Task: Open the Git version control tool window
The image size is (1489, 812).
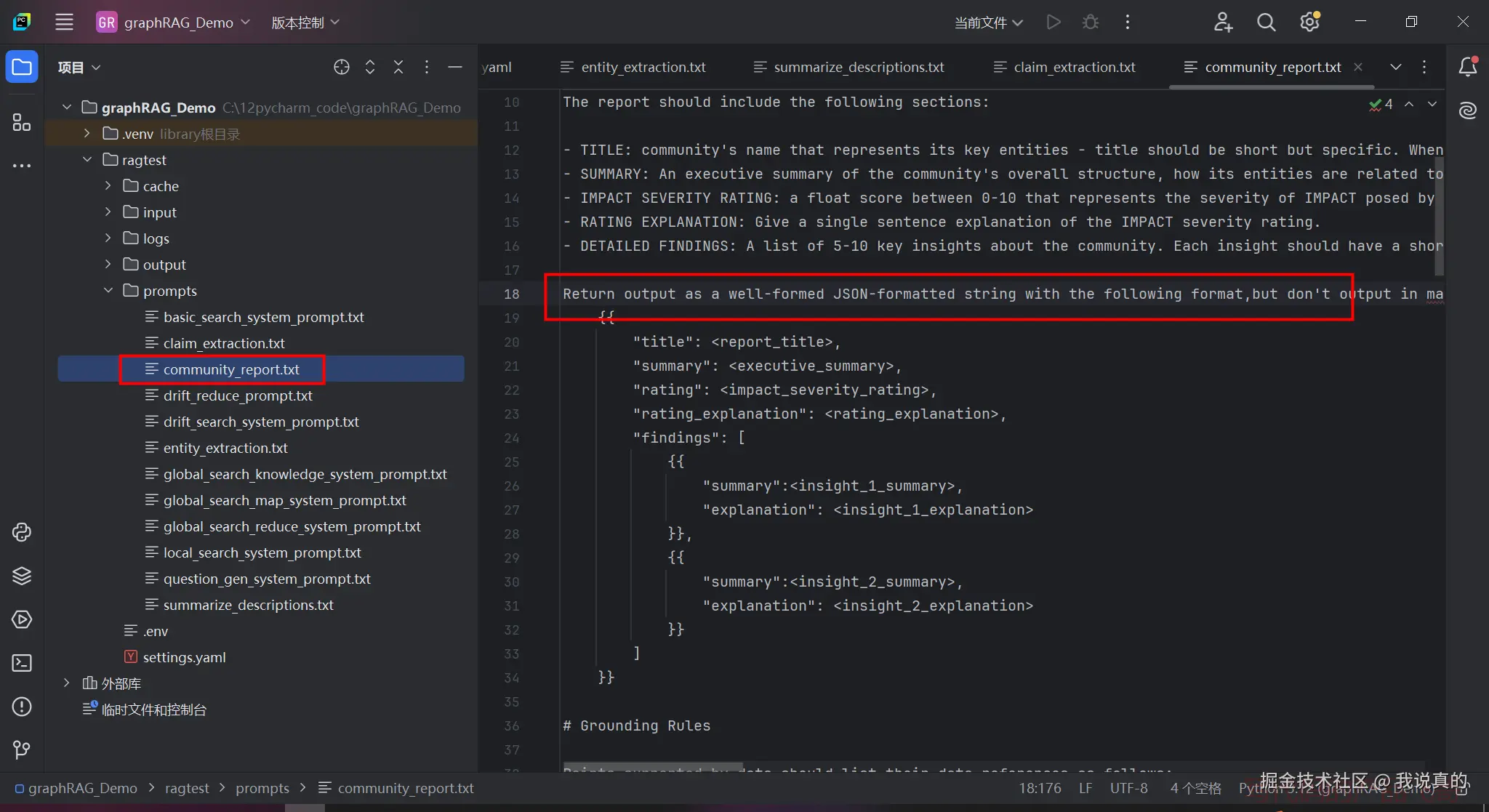Action: pyautogui.click(x=22, y=749)
